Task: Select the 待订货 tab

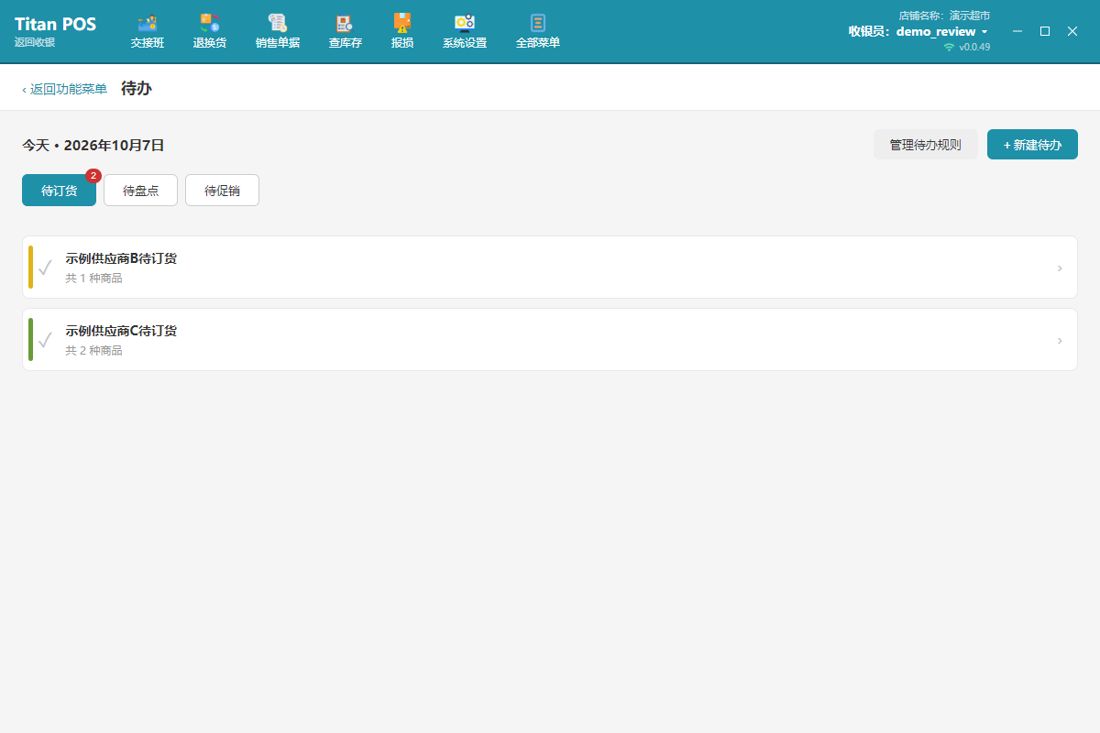Action: tap(59, 190)
